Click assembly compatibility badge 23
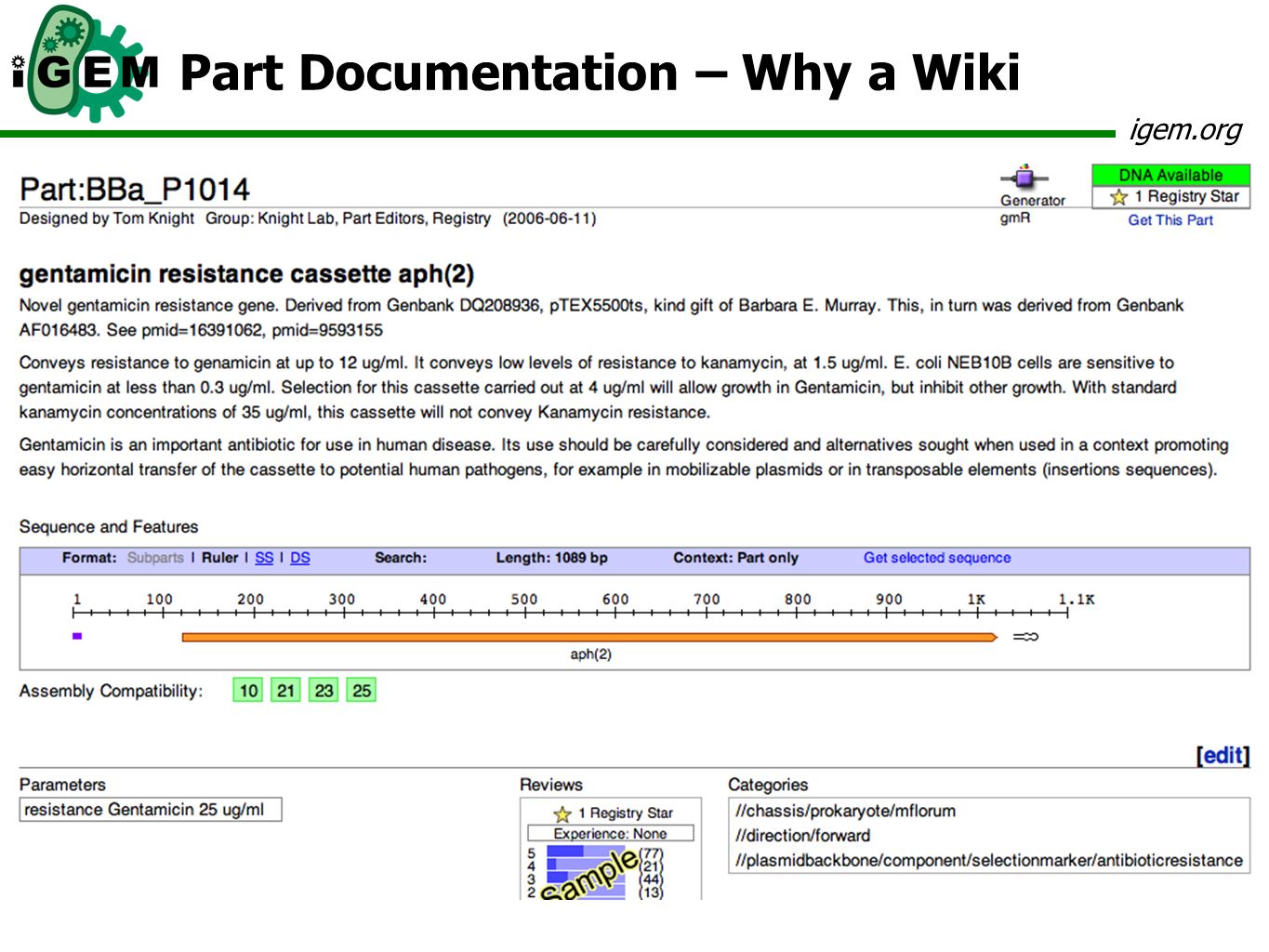 coord(324,691)
